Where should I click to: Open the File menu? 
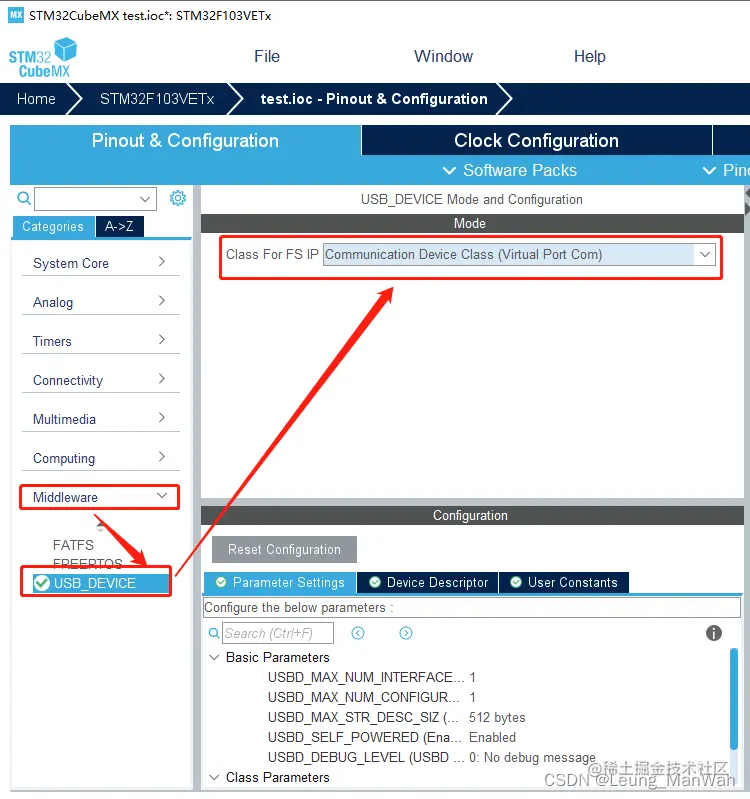point(267,56)
